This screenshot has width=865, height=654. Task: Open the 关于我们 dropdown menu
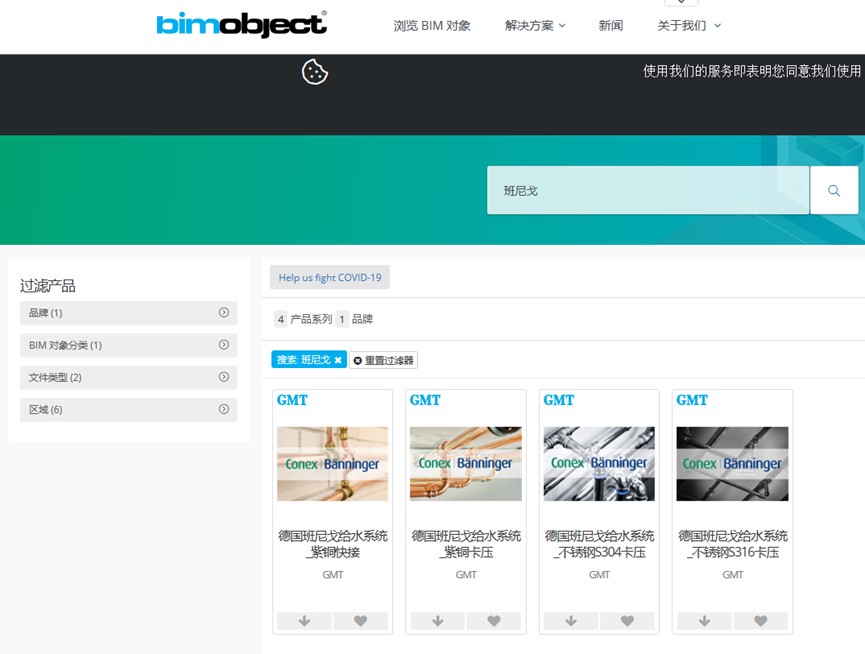click(688, 26)
